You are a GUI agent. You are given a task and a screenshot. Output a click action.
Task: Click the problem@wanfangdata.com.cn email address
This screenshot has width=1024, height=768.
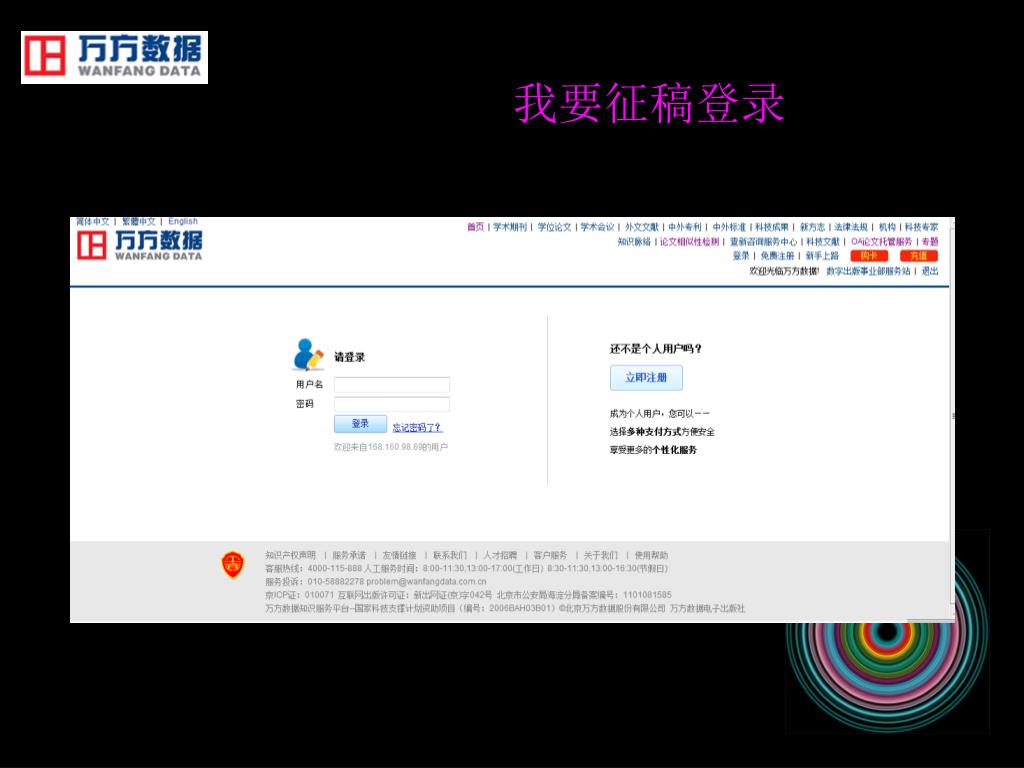[x=426, y=582]
